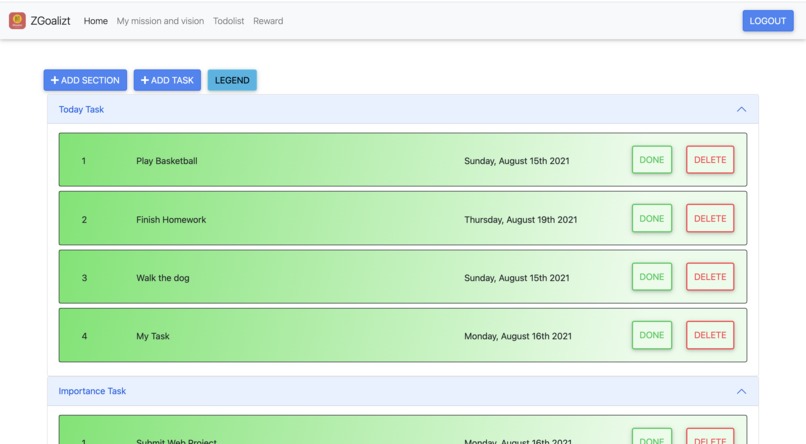This screenshot has height=444, width=806.
Task: Click Thursday, August 19th 2021 date
Action: 521,219
